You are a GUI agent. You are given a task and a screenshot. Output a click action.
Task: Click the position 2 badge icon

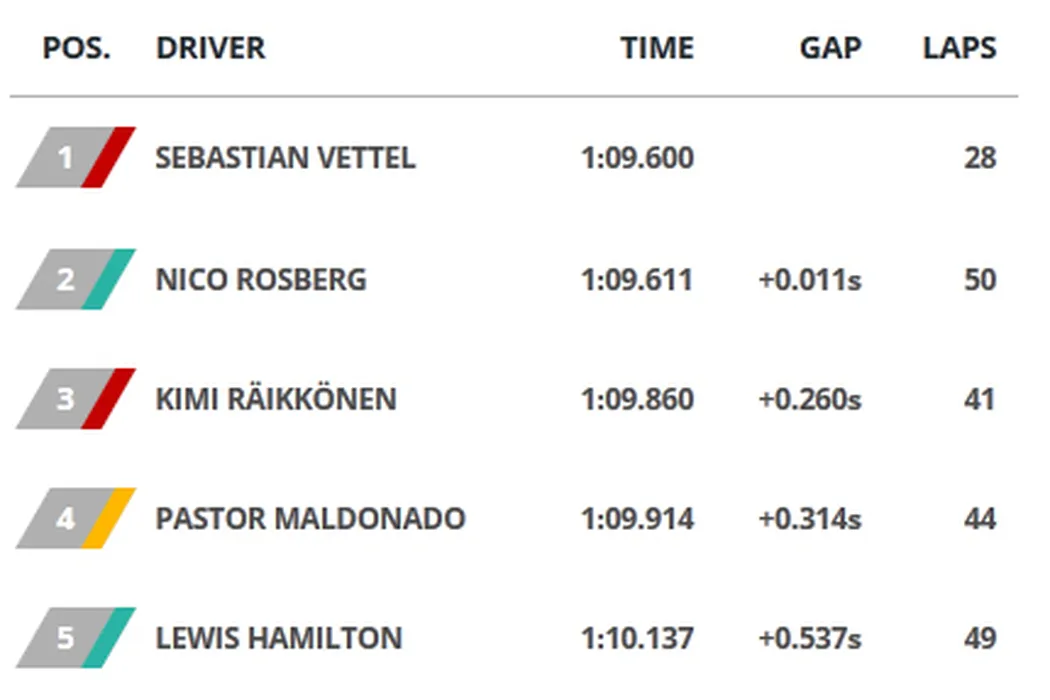click(x=75, y=279)
